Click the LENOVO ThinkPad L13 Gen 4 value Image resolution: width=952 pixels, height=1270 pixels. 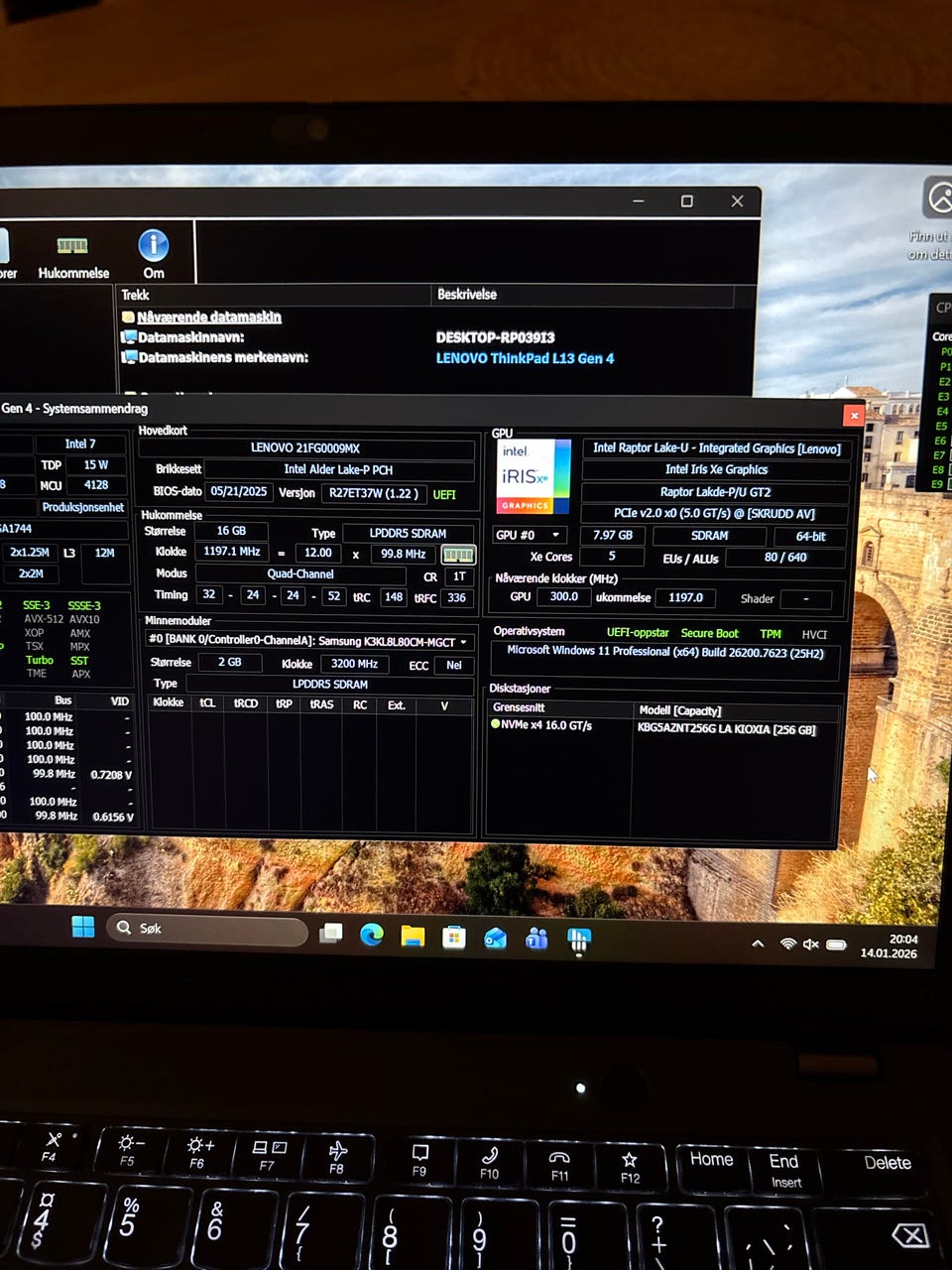click(x=525, y=358)
